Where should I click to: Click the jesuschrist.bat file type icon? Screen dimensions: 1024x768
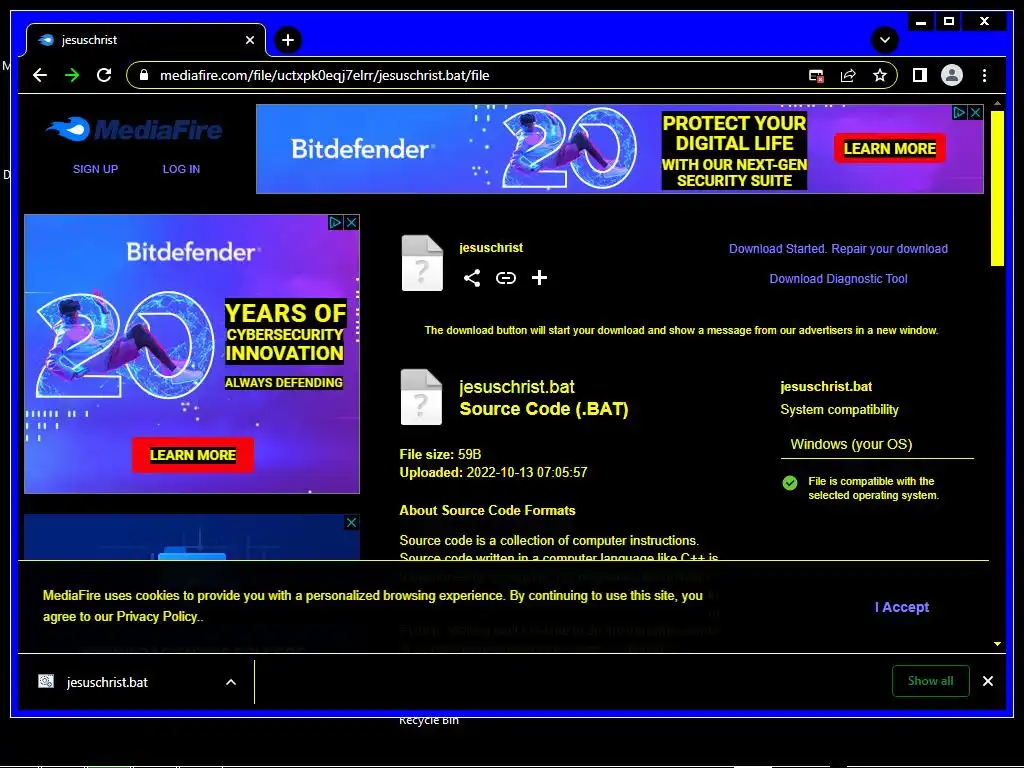[x=421, y=397]
